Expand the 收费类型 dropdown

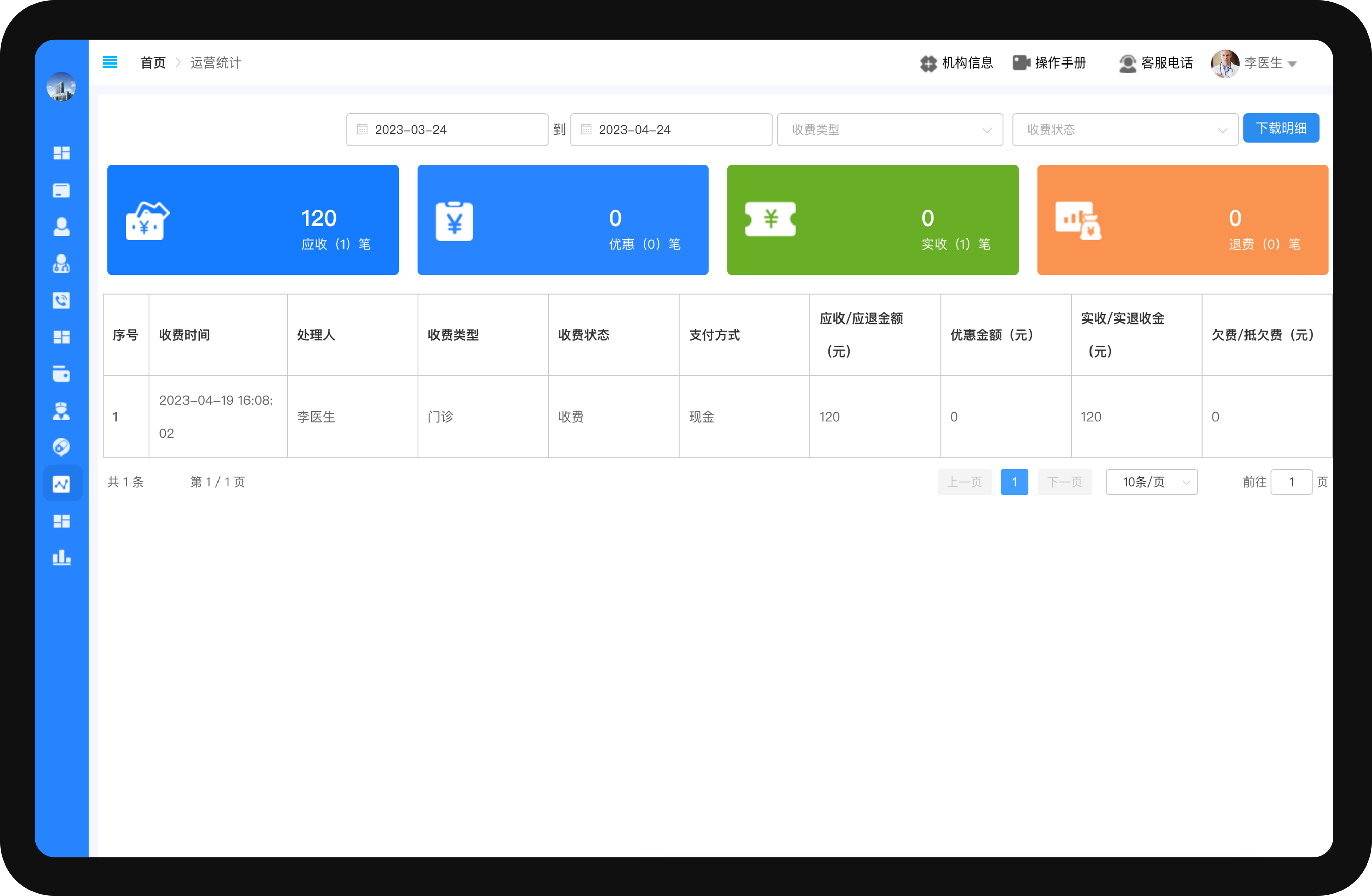[x=889, y=130]
